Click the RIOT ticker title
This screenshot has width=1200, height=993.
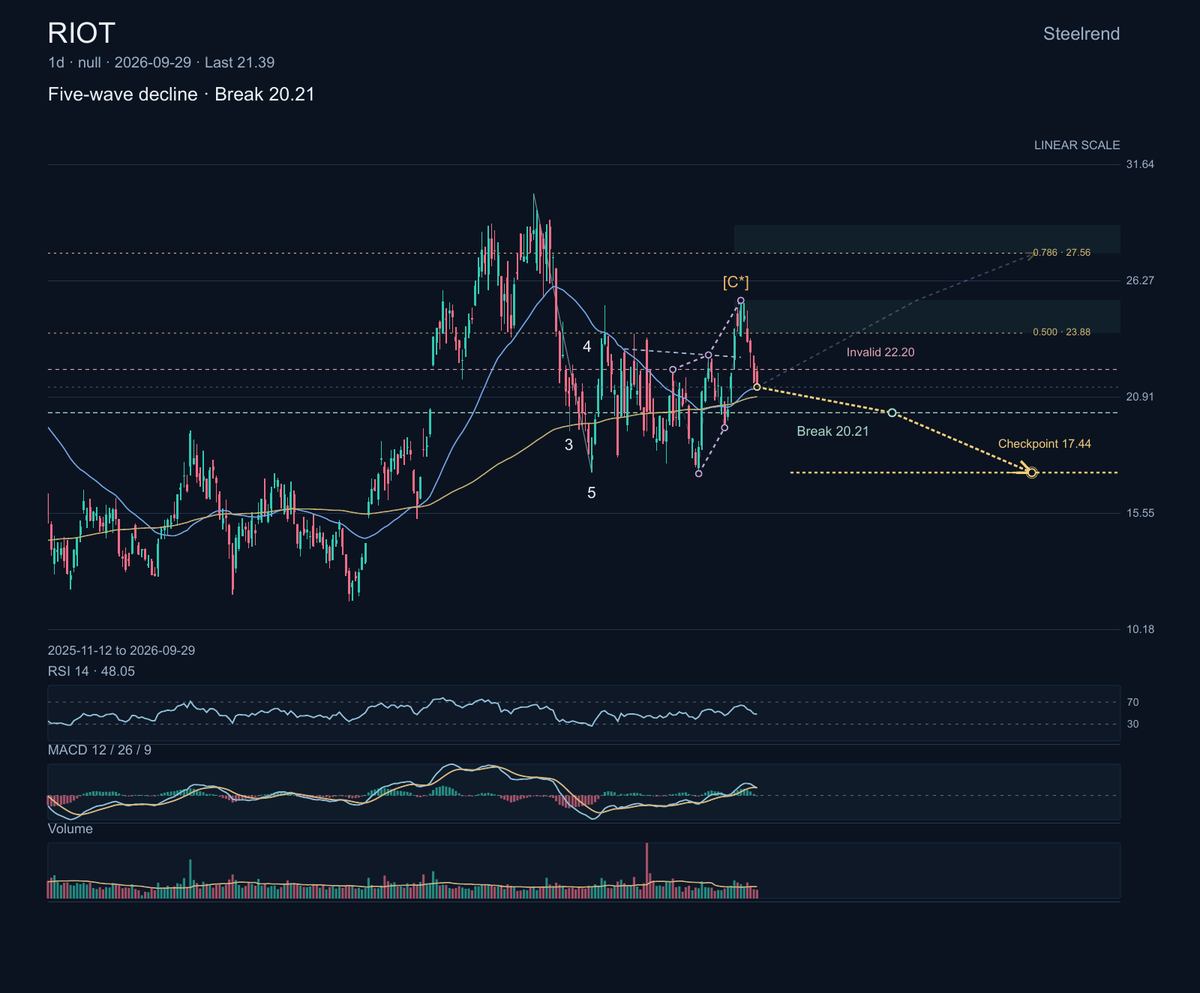click(x=81, y=33)
